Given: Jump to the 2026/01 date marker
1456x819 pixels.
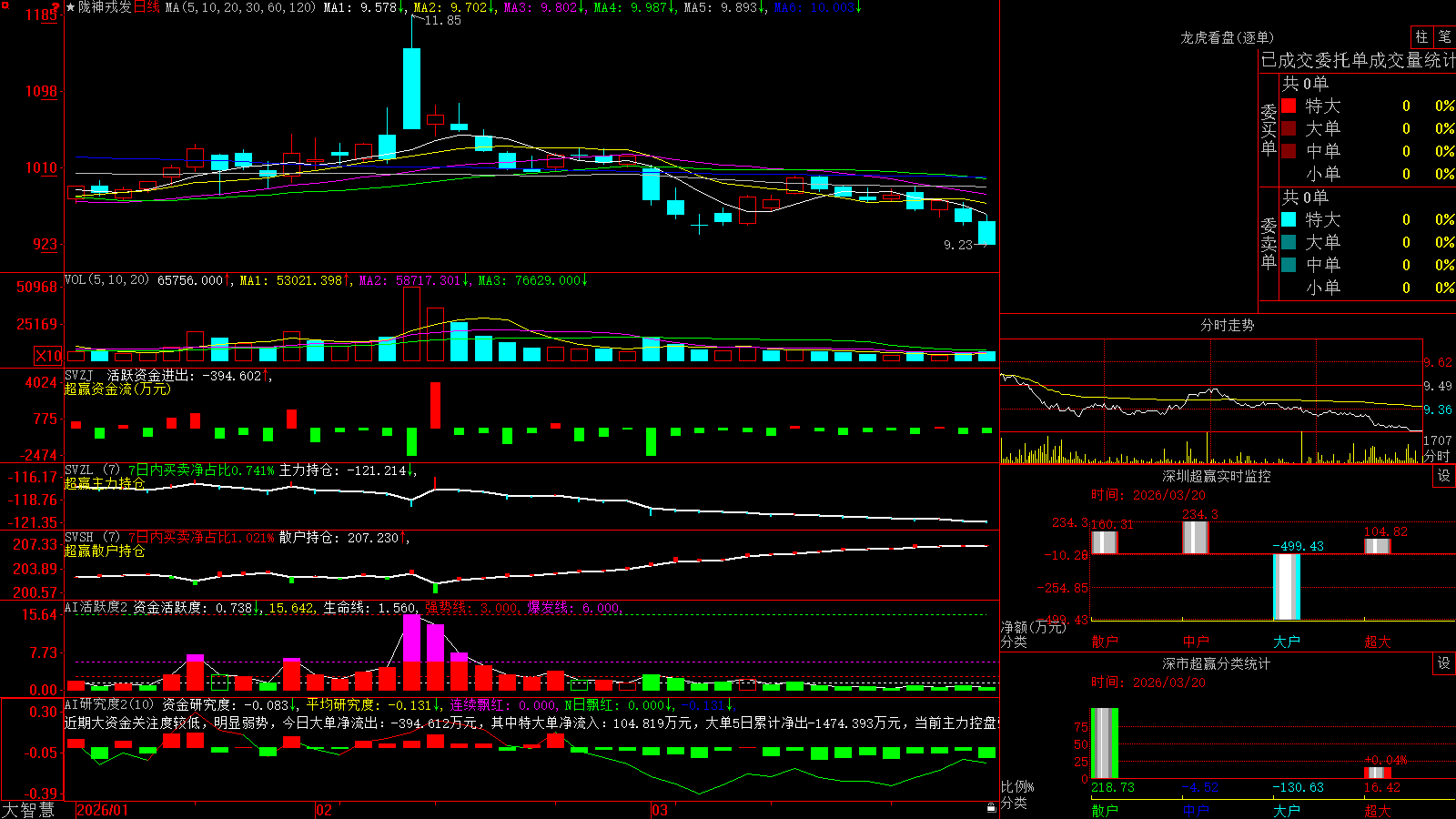Looking at the screenshot, I should (102, 810).
